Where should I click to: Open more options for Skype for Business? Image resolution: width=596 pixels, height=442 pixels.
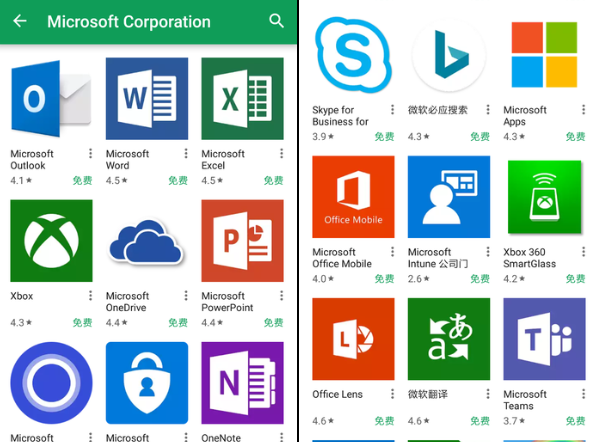393,110
